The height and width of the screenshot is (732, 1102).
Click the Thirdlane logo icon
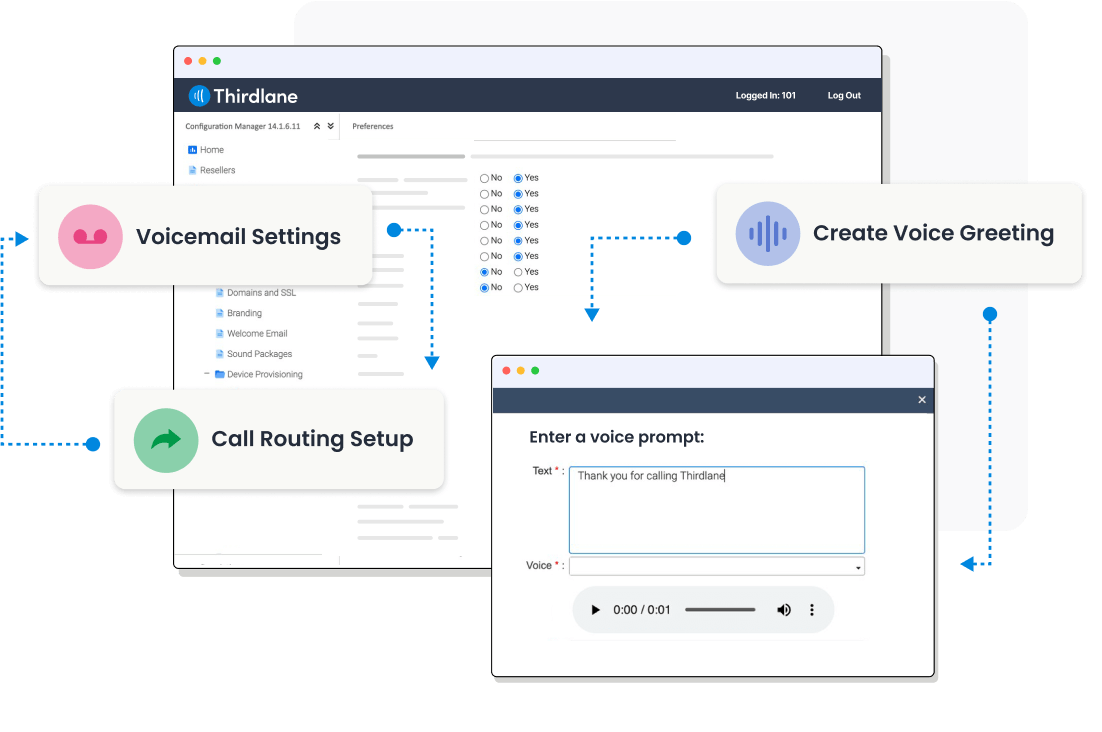point(199,96)
